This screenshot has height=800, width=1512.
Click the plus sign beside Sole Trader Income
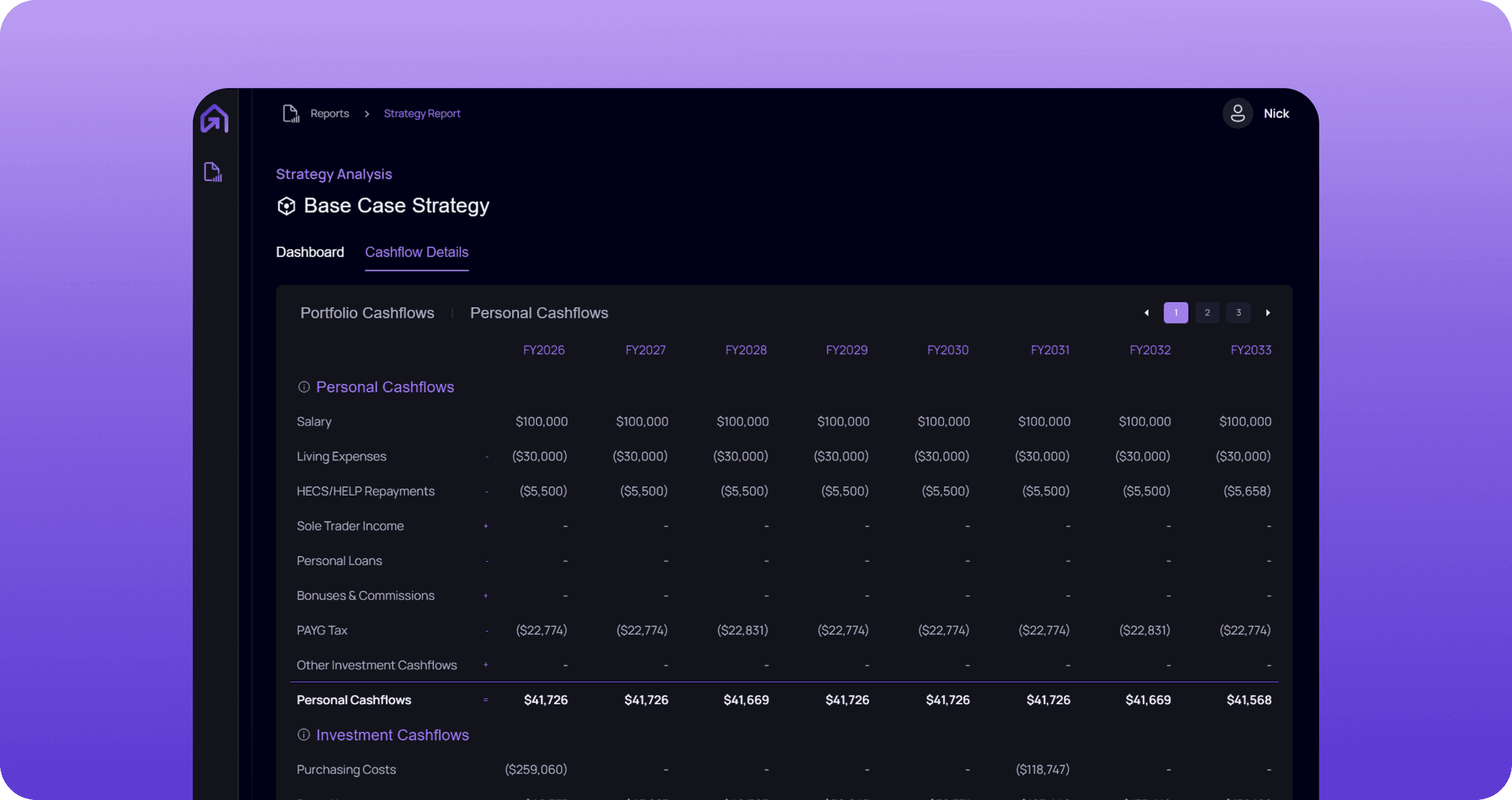486,526
